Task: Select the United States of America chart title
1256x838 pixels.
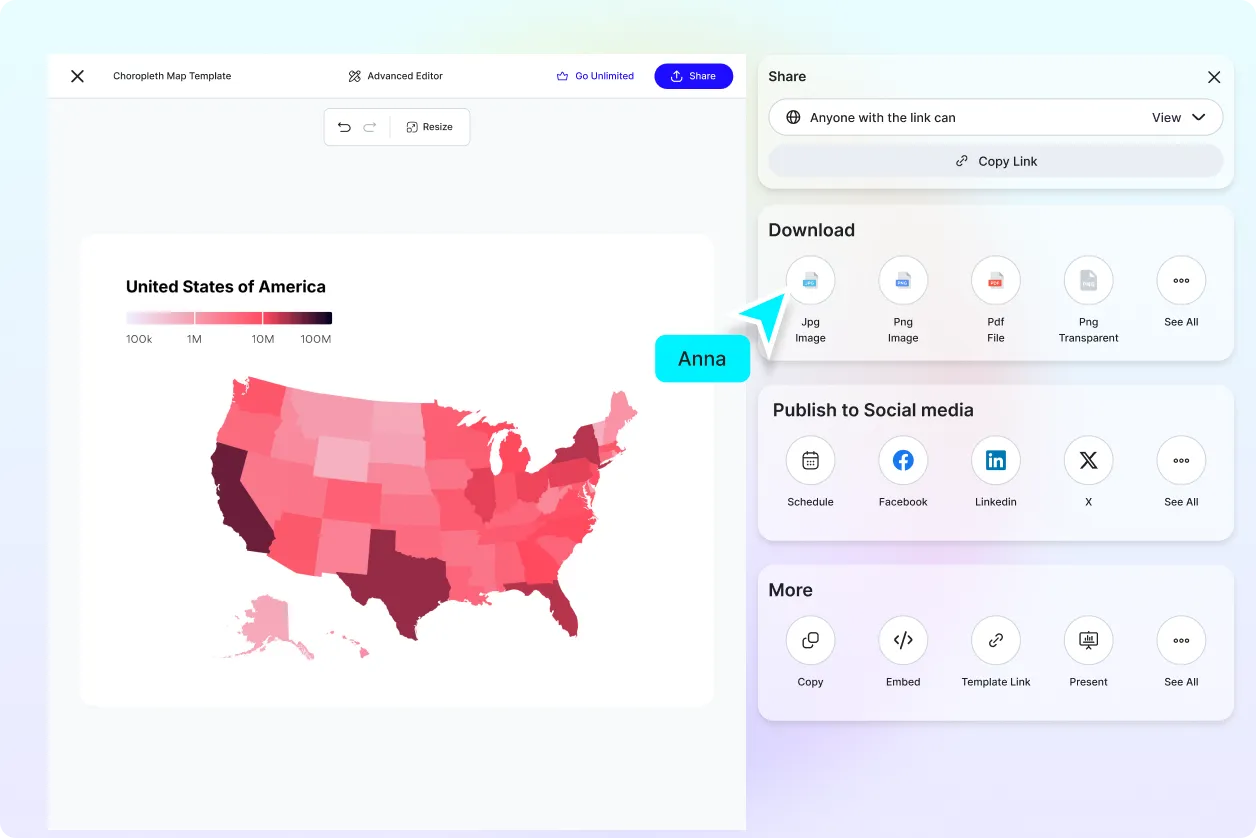Action: (226, 287)
